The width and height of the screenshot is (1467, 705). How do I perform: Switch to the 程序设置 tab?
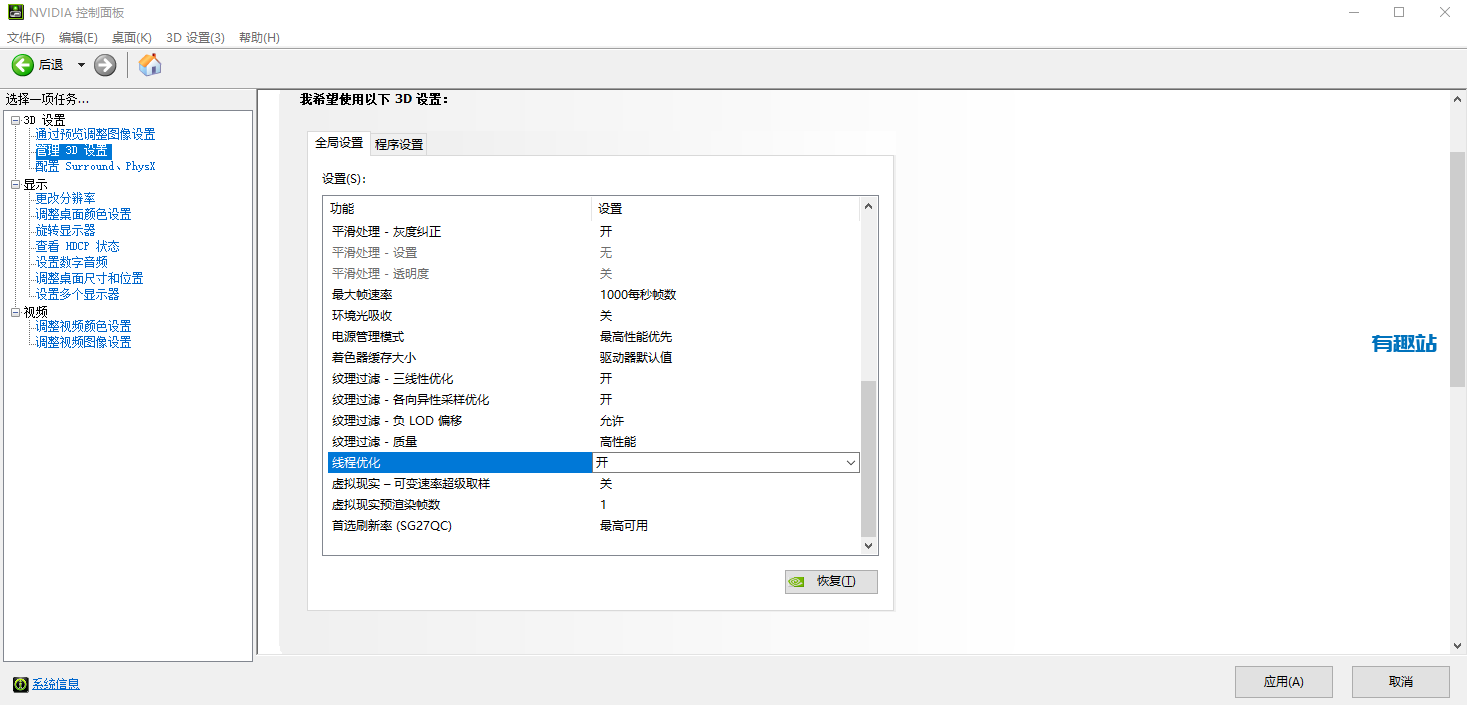click(x=399, y=144)
